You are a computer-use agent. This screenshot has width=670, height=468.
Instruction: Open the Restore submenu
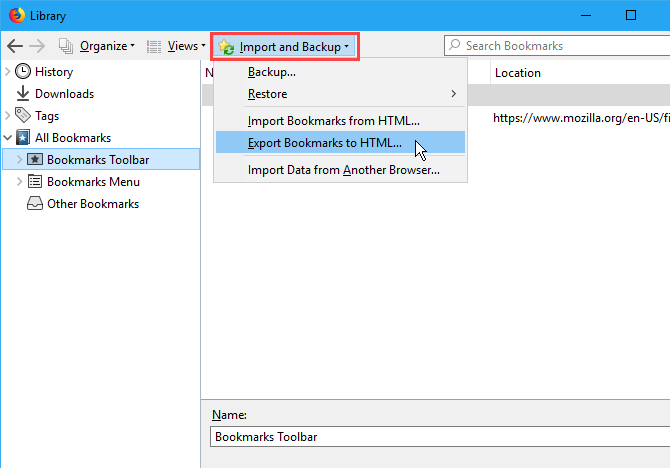[340, 94]
